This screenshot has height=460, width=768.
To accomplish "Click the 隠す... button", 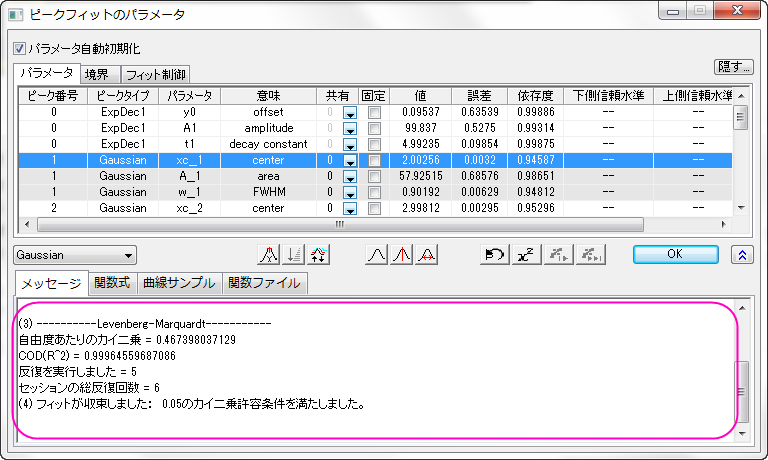I will point(734,67).
